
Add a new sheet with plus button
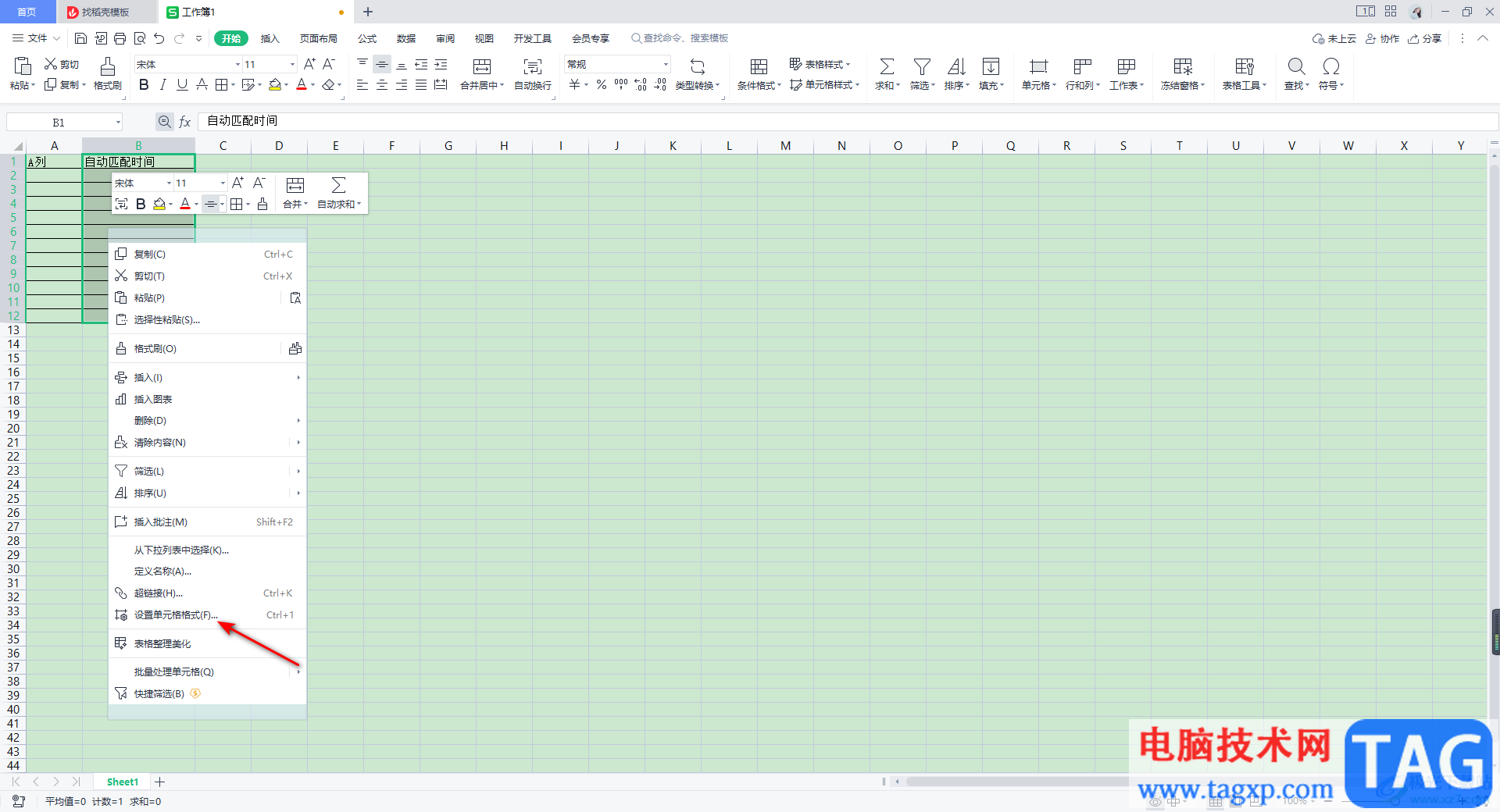[x=159, y=782]
